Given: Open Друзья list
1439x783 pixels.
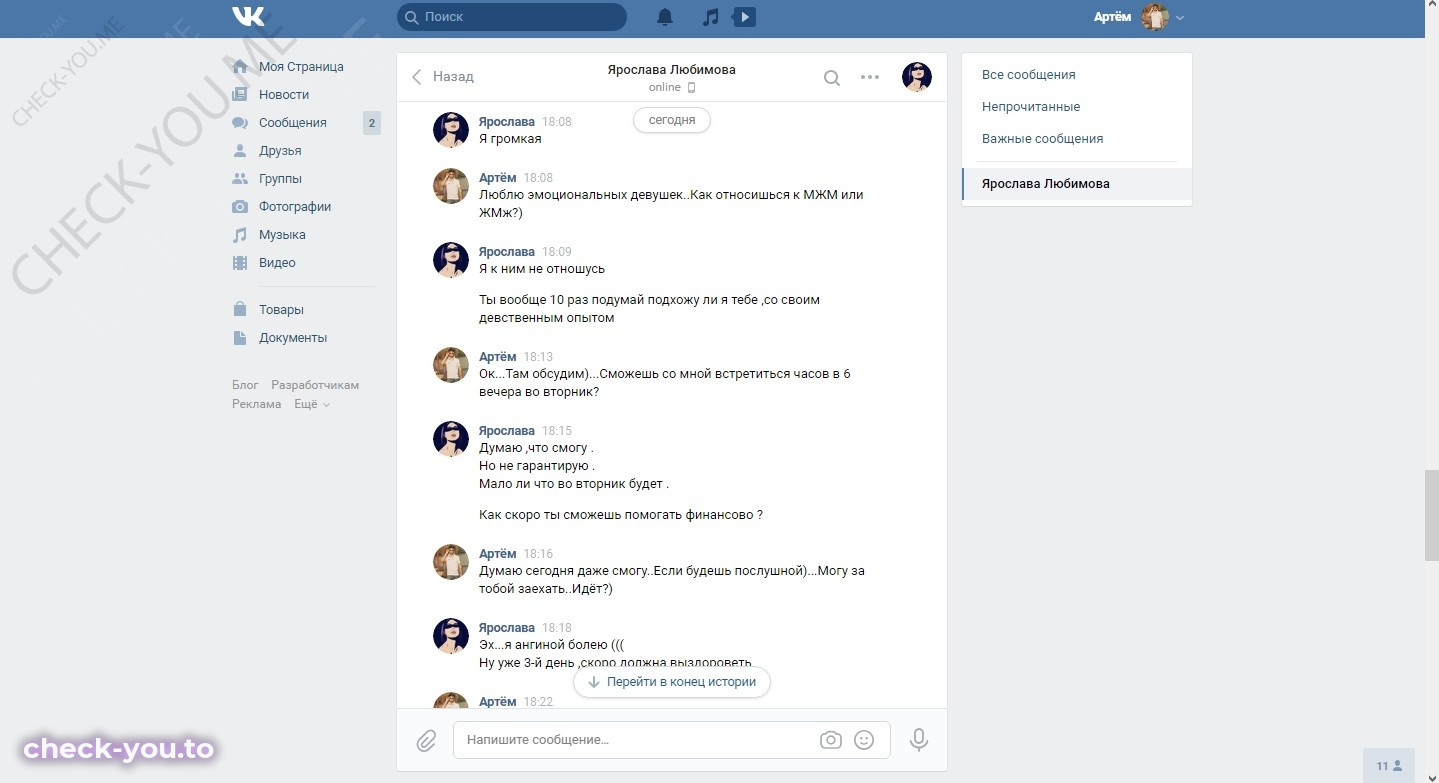Looking at the screenshot, I should click(280, 151).
